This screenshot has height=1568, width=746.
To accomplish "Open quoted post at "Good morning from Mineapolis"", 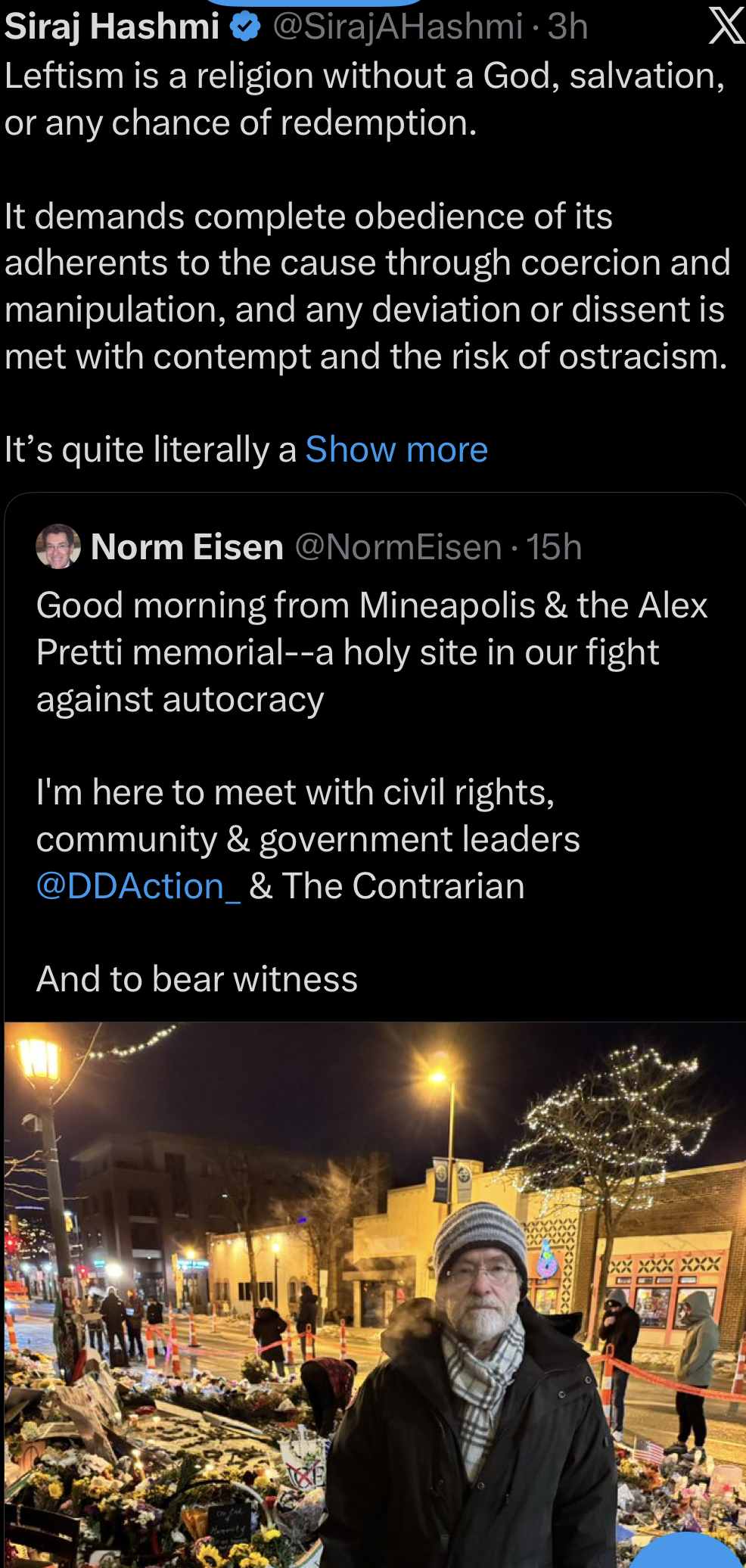I will (371, 652).
